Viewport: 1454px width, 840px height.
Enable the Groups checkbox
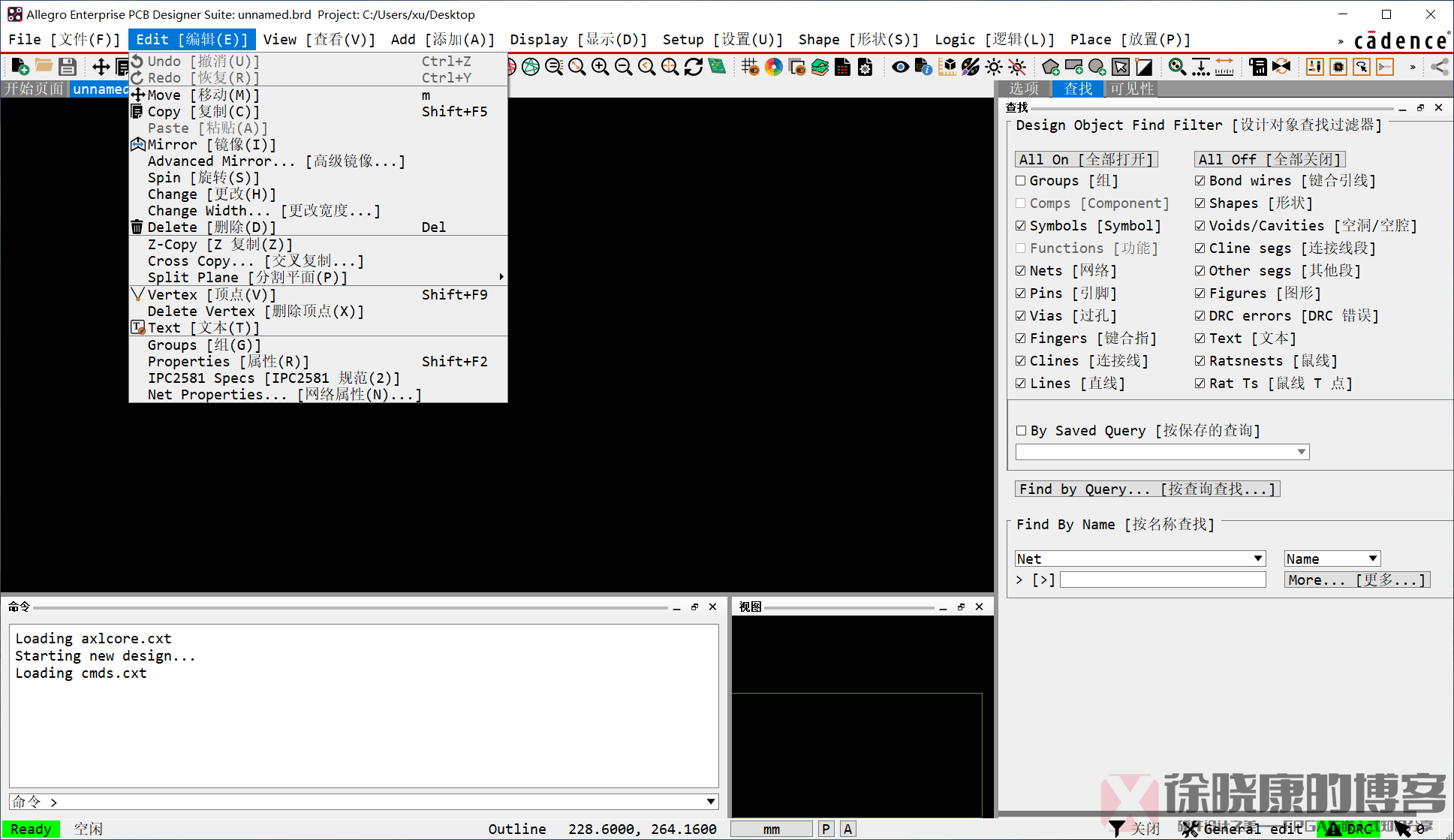(x=1021, y=181)
